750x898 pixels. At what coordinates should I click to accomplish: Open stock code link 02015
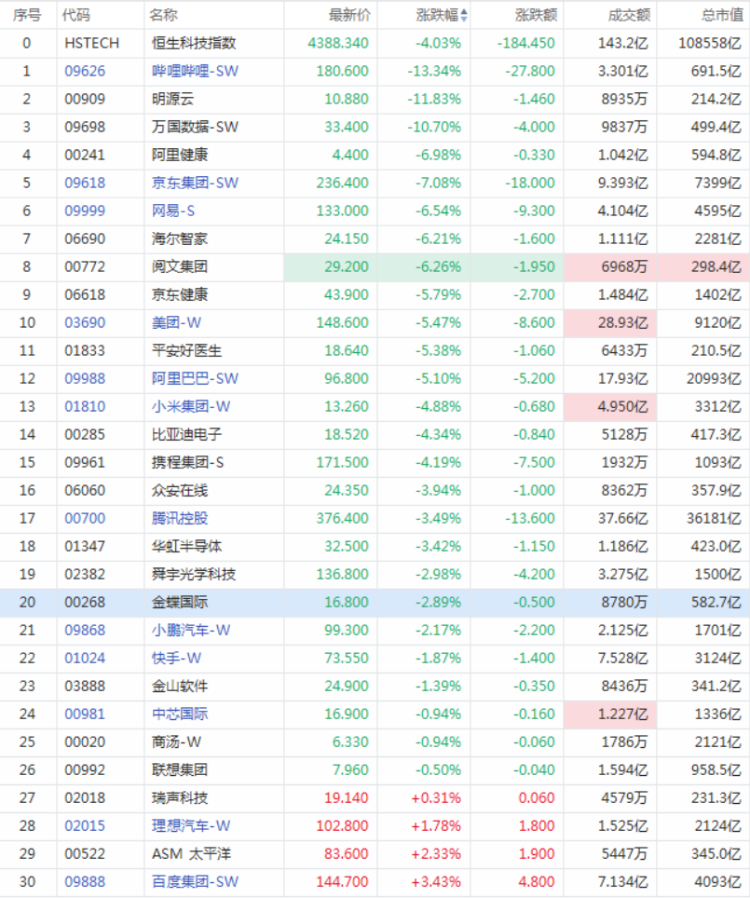pos(85,826)
